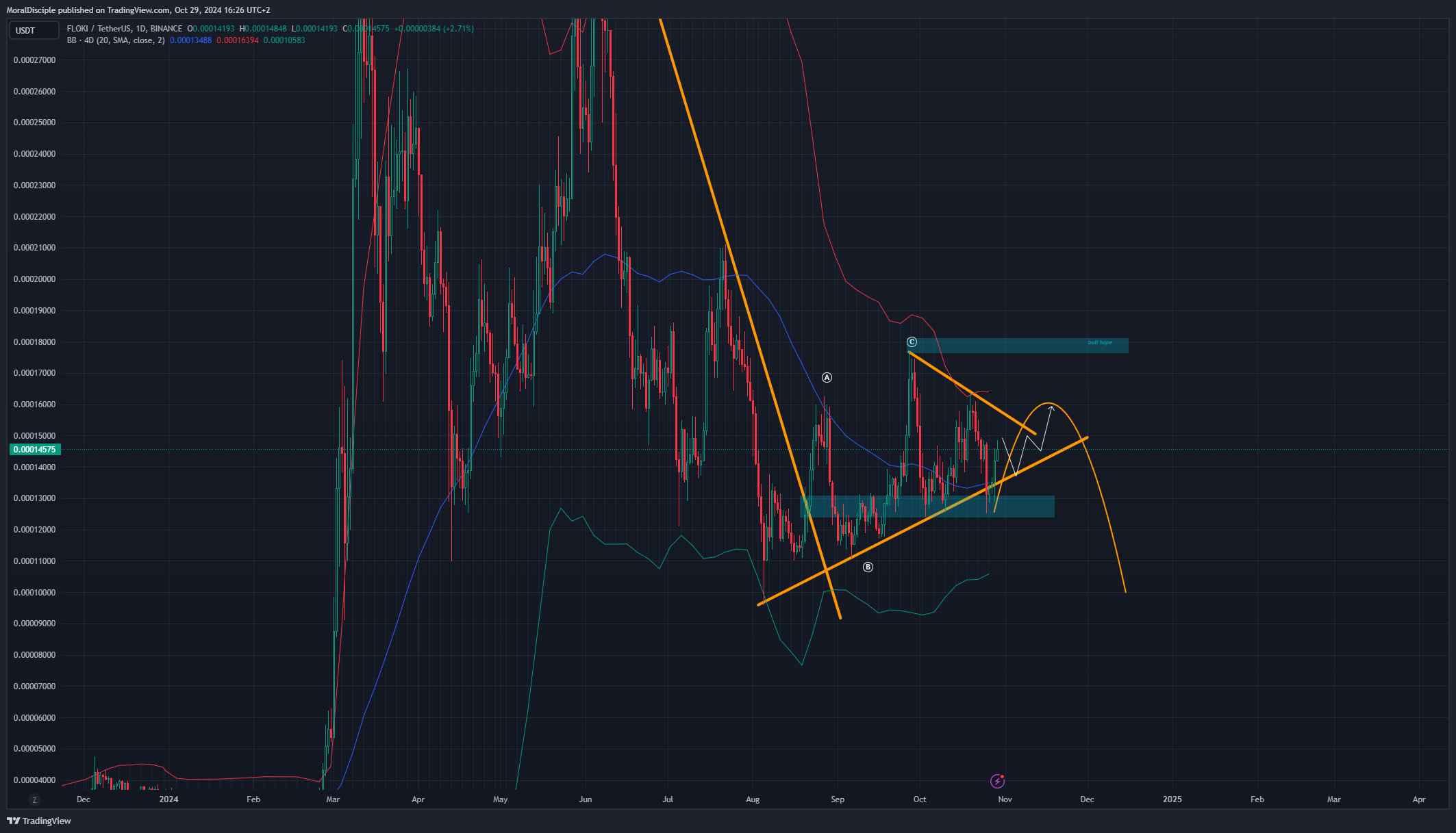
Task: Click the Mar label left of Apr 2024
Action: click(x=333, y=799)
